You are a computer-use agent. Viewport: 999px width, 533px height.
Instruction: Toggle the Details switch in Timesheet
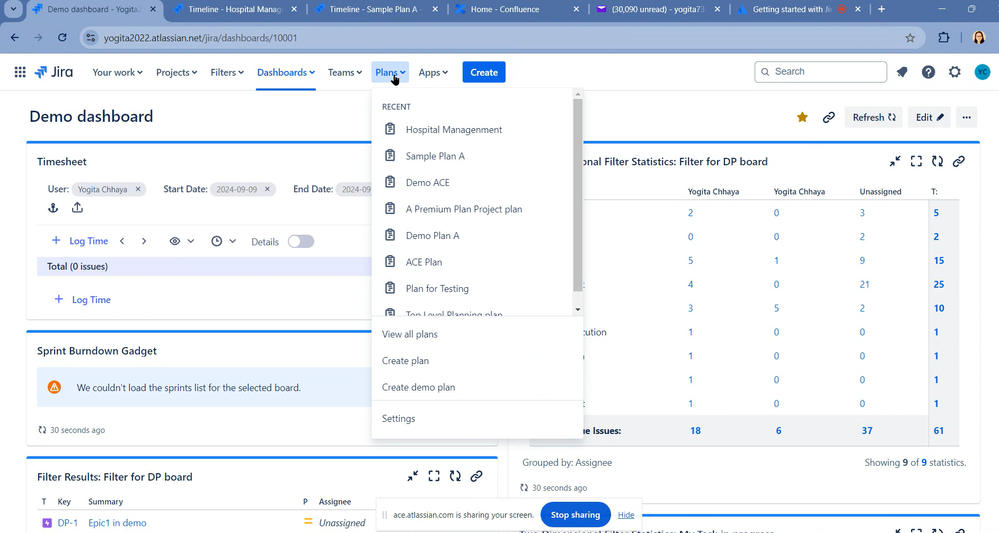(301, 241)
